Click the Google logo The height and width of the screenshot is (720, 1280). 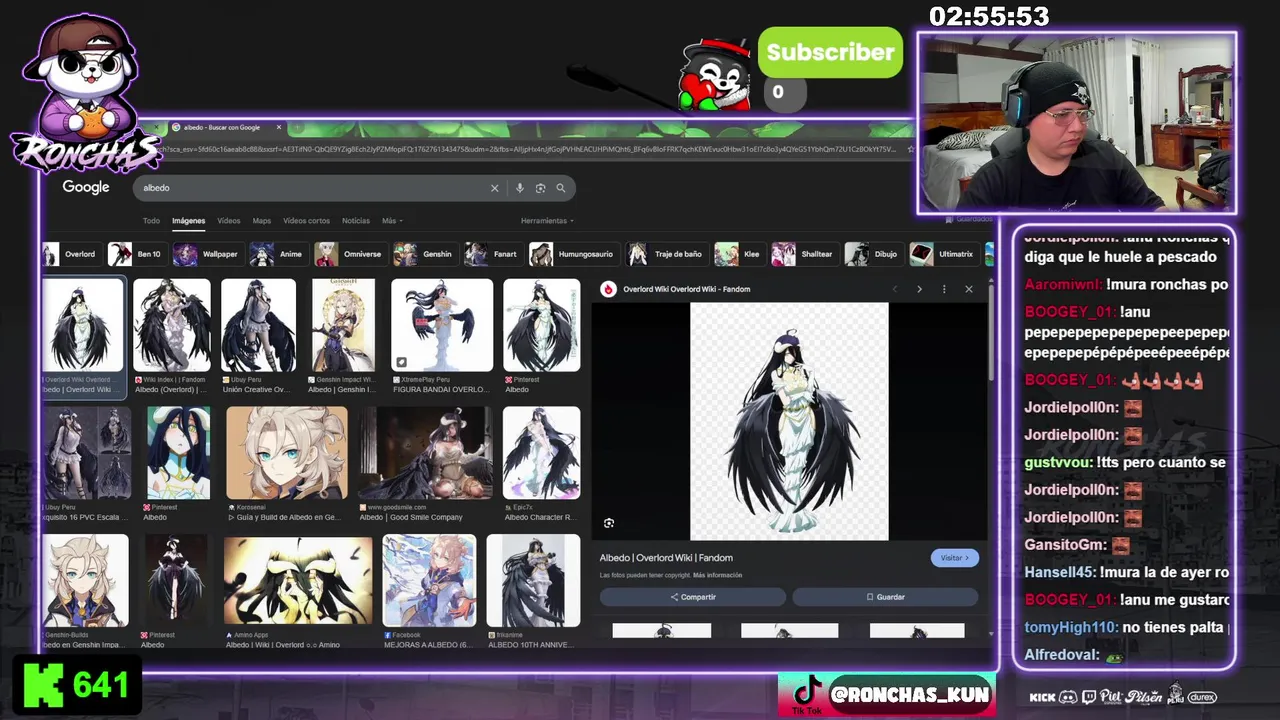pos(86,187)
